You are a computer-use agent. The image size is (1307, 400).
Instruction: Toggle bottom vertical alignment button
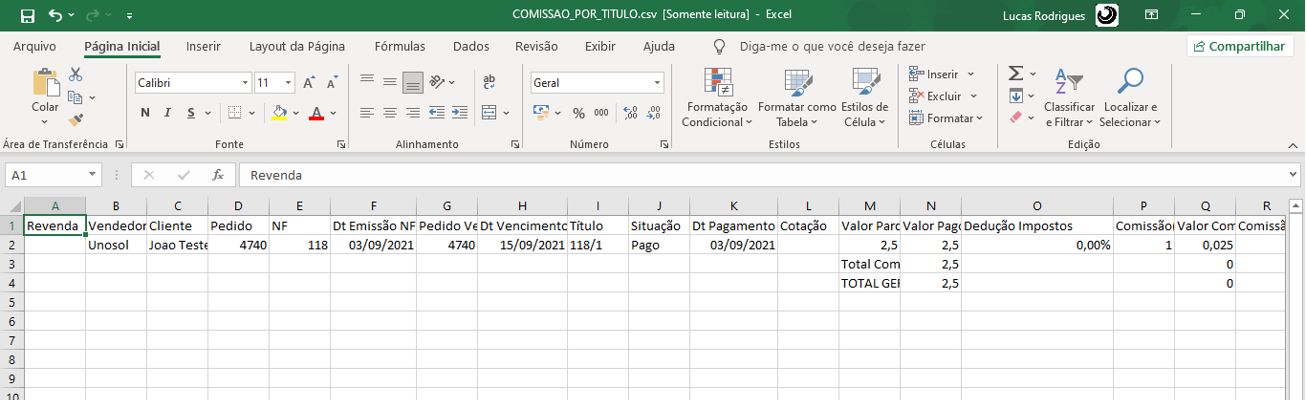pyautogui.click(x=411, y=82)
